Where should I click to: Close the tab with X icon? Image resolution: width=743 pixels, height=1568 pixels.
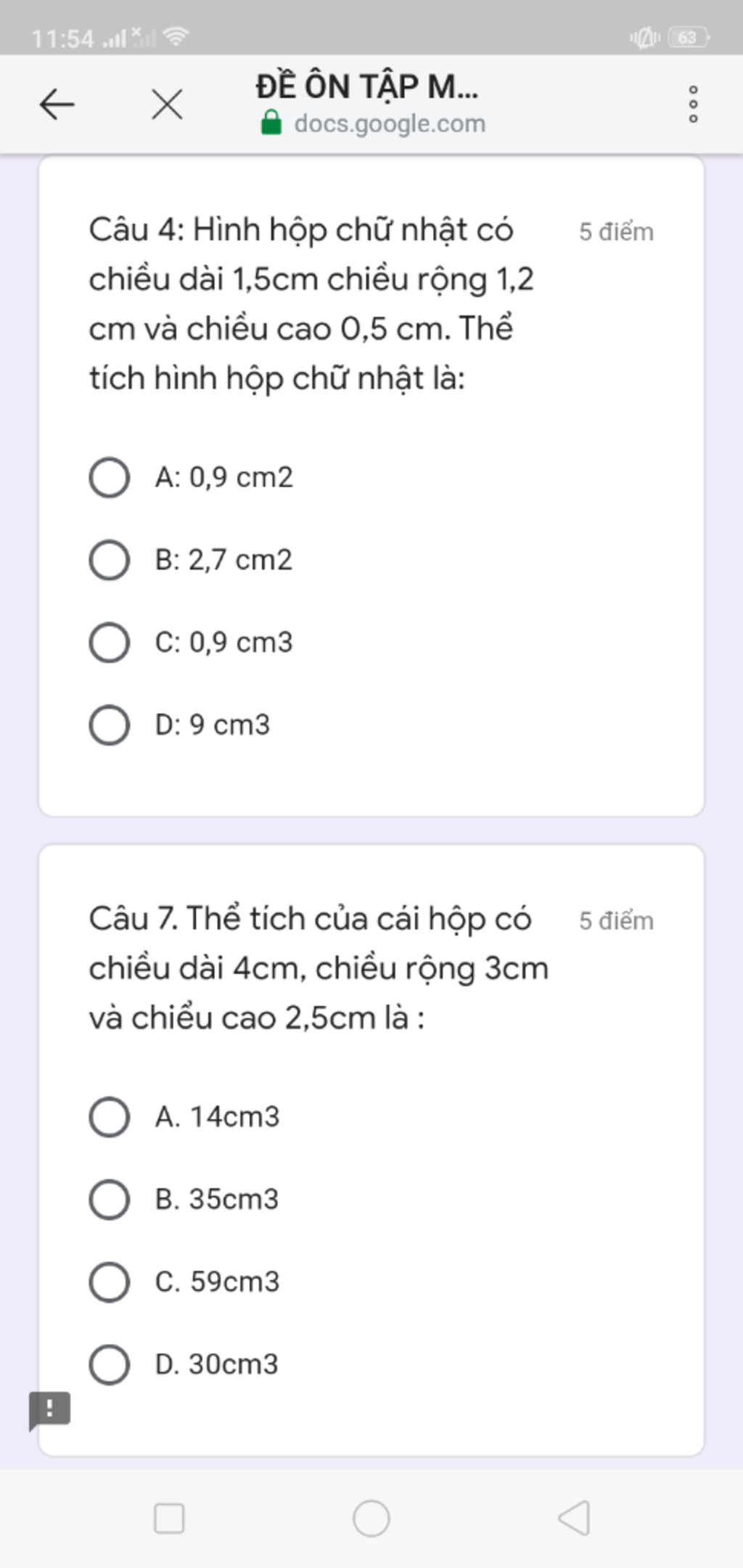click(167, 104)
